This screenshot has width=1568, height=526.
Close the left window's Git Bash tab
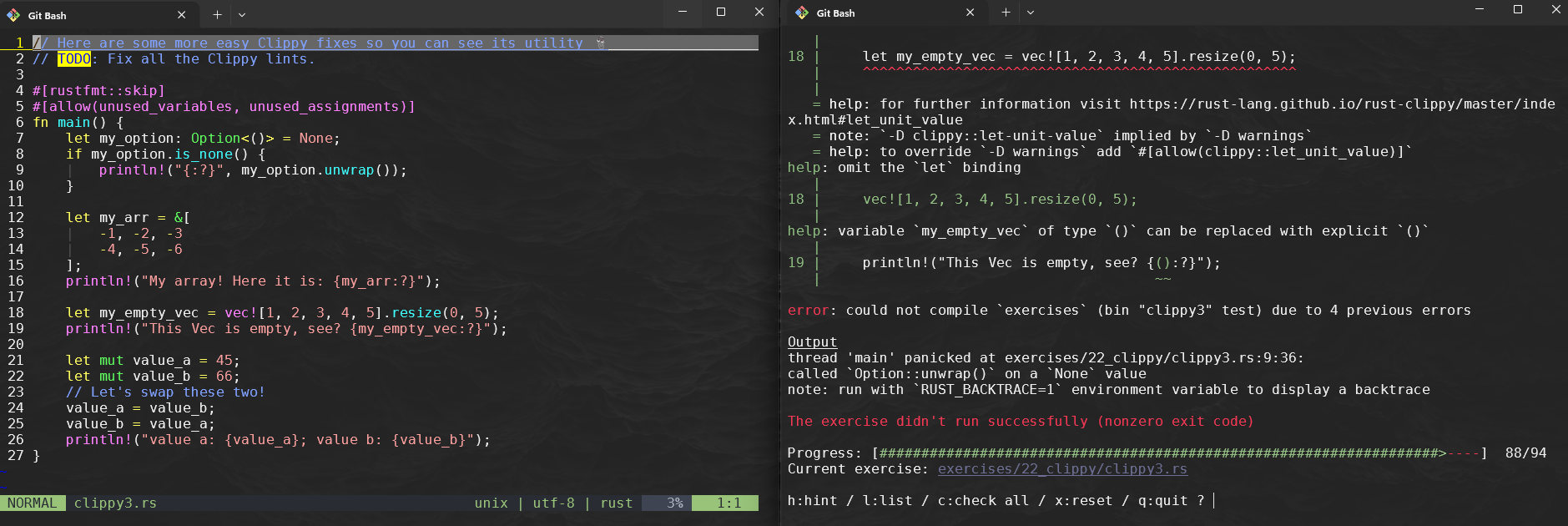click(x=182, y=15)
